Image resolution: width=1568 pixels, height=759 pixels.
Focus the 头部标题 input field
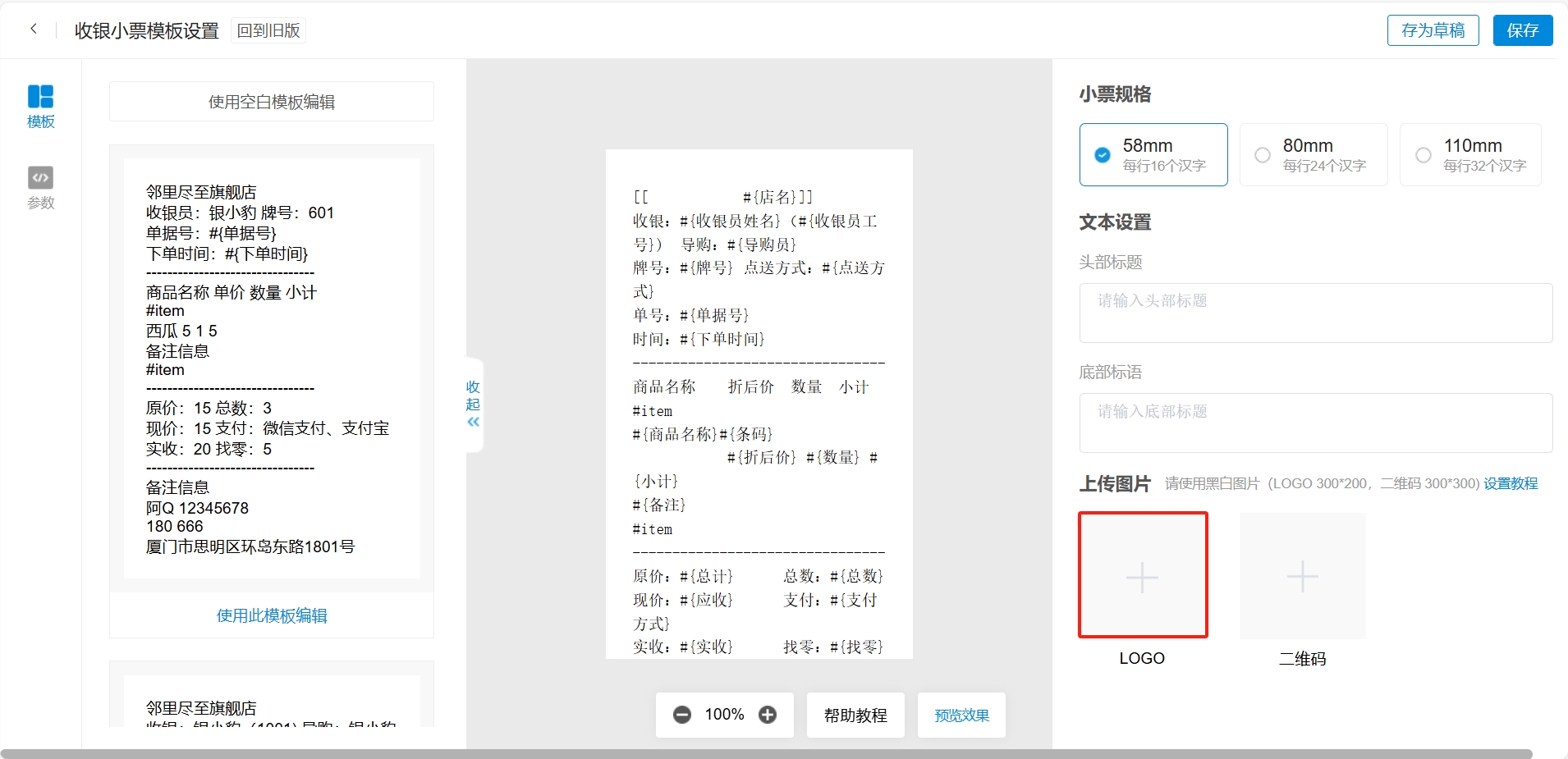pyautogui.click(x=1315, y=313)
